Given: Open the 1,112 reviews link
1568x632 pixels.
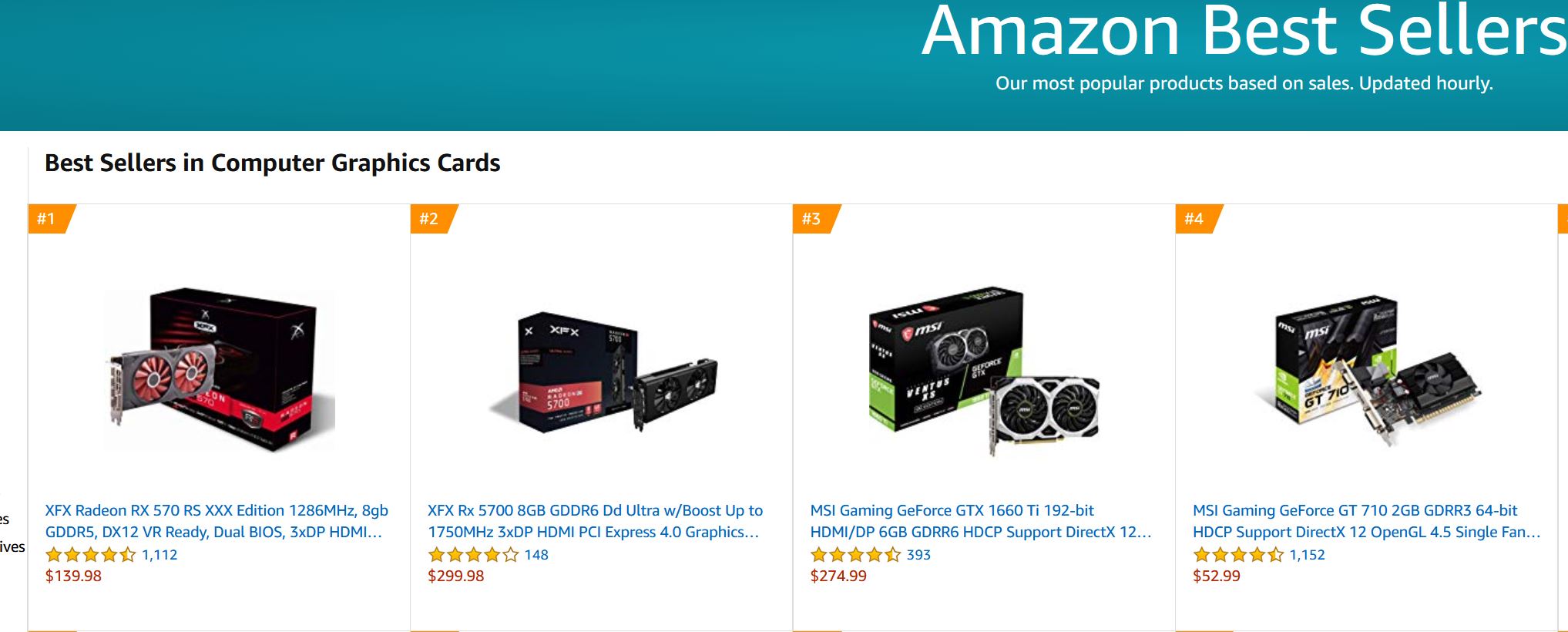Looking at the screenshot, I should [159, 555].
